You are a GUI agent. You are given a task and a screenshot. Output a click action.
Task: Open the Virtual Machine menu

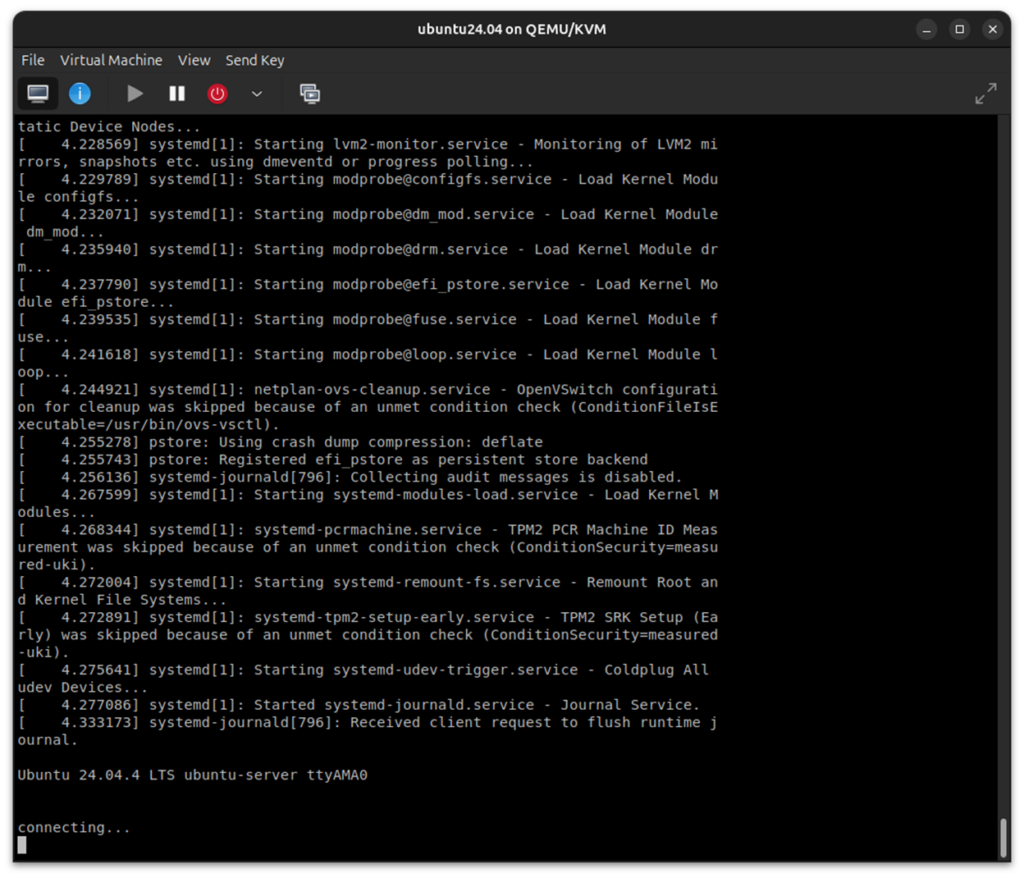click(111, 60)
